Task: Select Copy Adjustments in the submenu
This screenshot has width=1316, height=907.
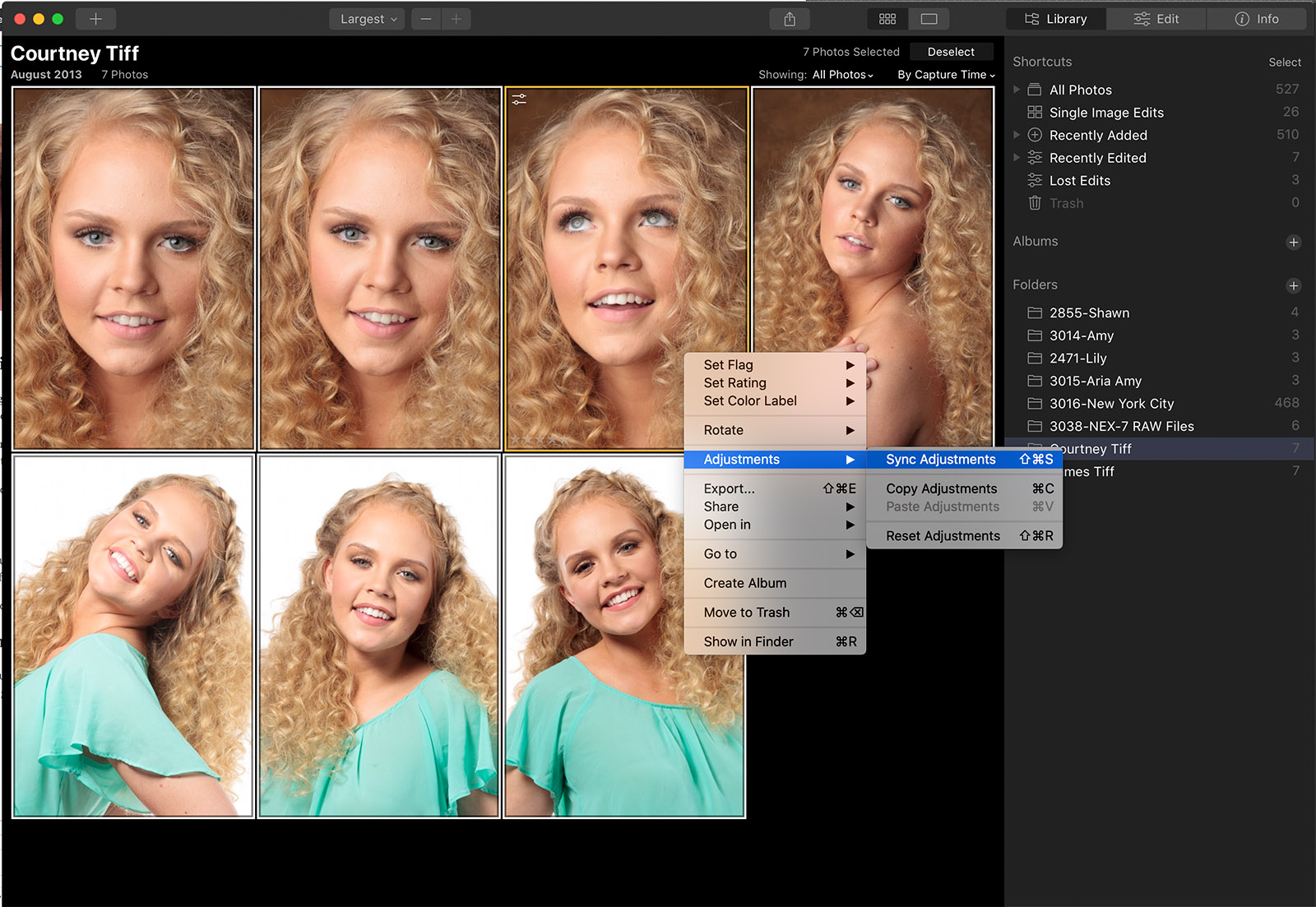Action: point(941,488)
